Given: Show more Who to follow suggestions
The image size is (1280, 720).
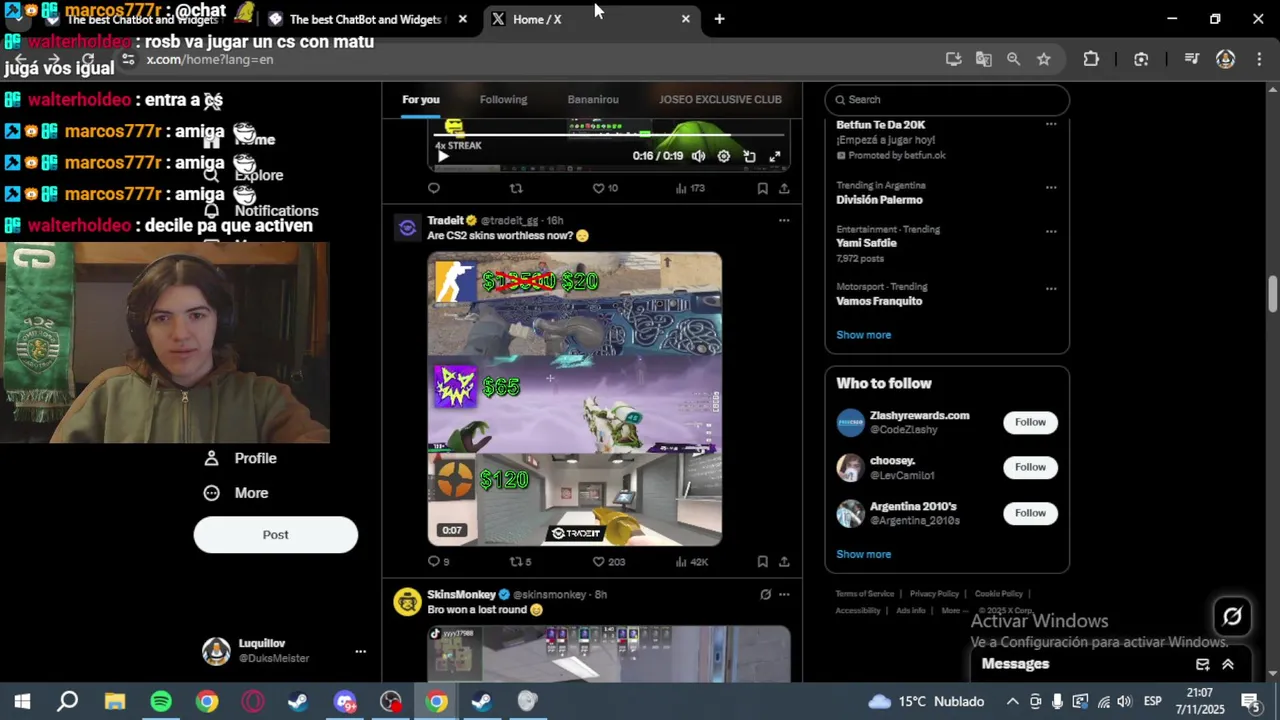Looking at the screenshot, I should click(863, 554).
